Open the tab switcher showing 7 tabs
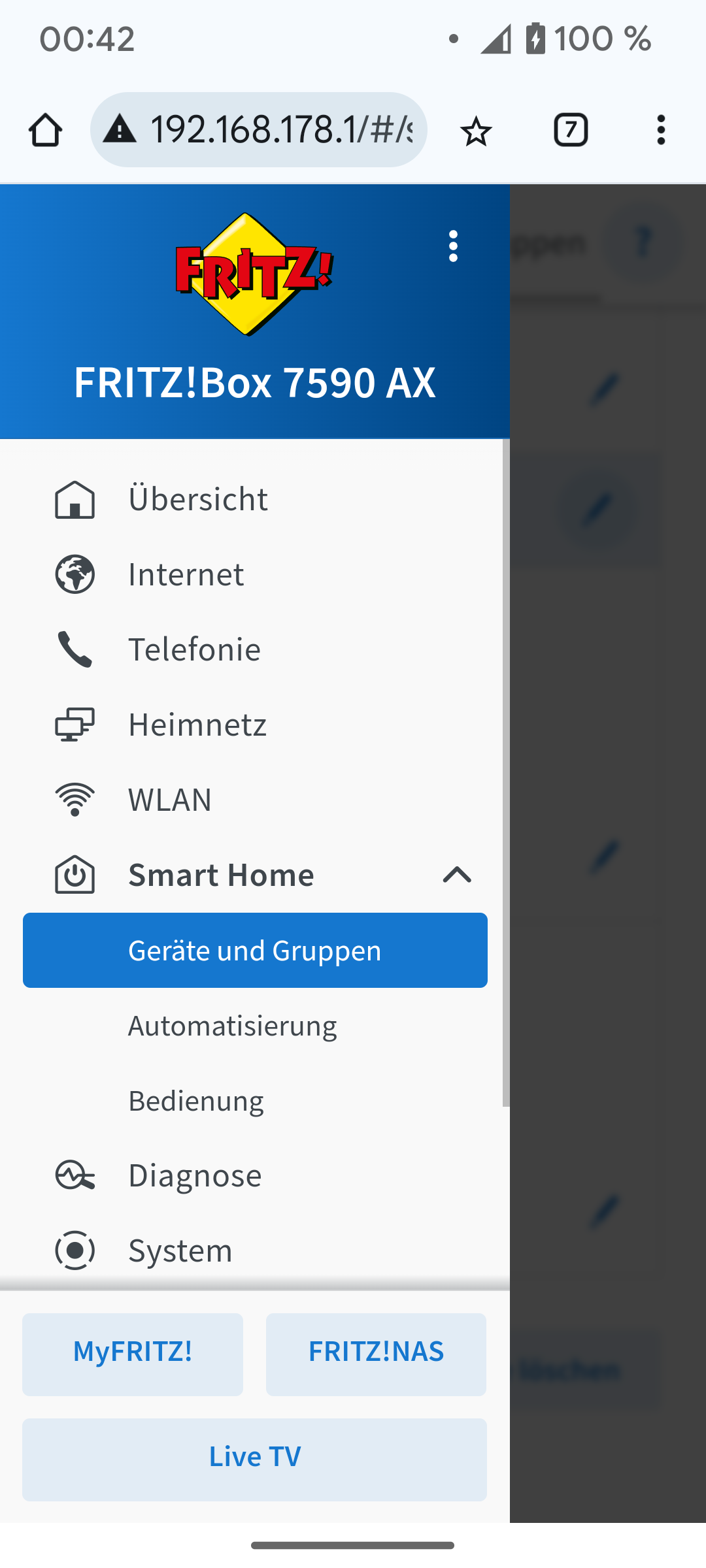The width and height of the screenshot is (706, 1568). pos(571,129)
